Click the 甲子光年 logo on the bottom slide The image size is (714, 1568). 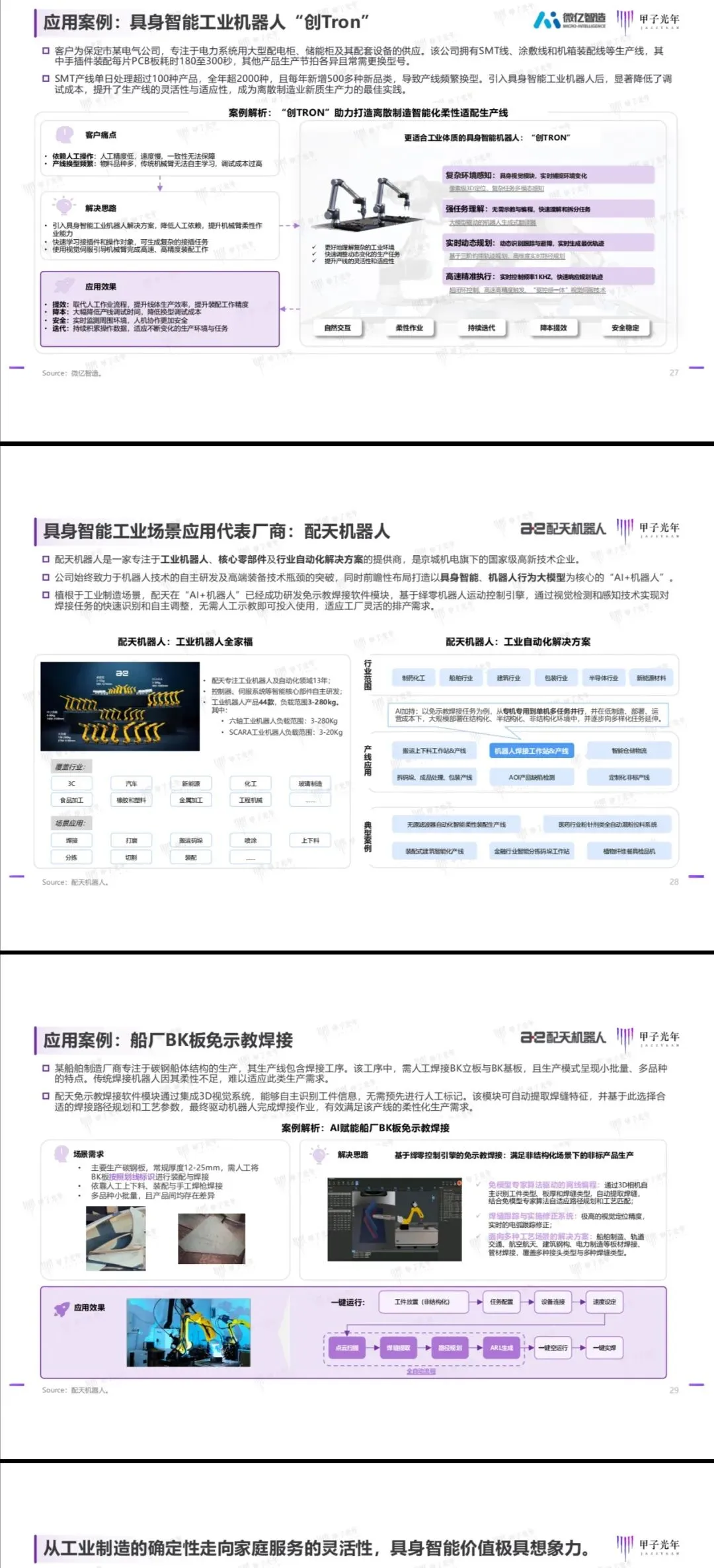pyautogui.click(x=648, y=1547)
